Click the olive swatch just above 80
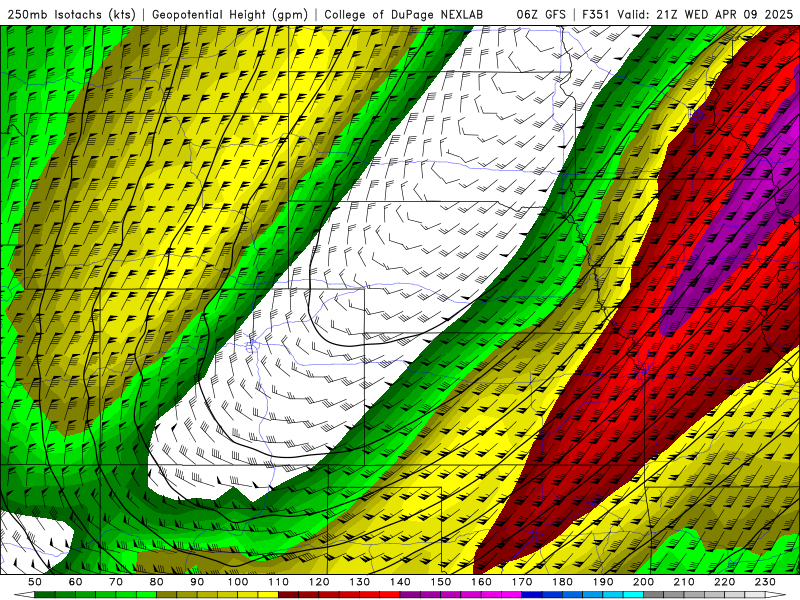Screen dimensions: 800x600 [x=166, y=595]
